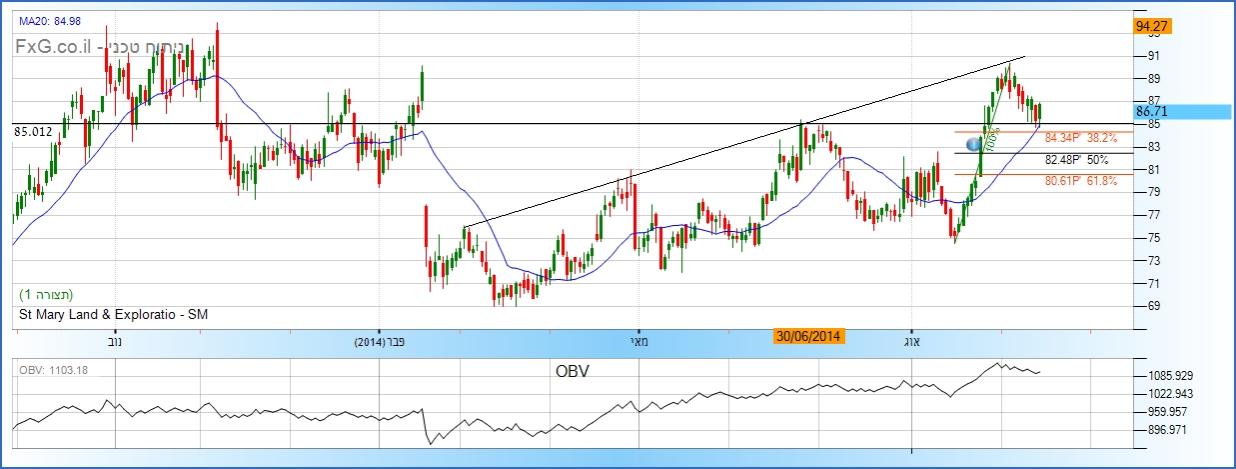Click the 85.012 horizontal line label

pos(33,131)
